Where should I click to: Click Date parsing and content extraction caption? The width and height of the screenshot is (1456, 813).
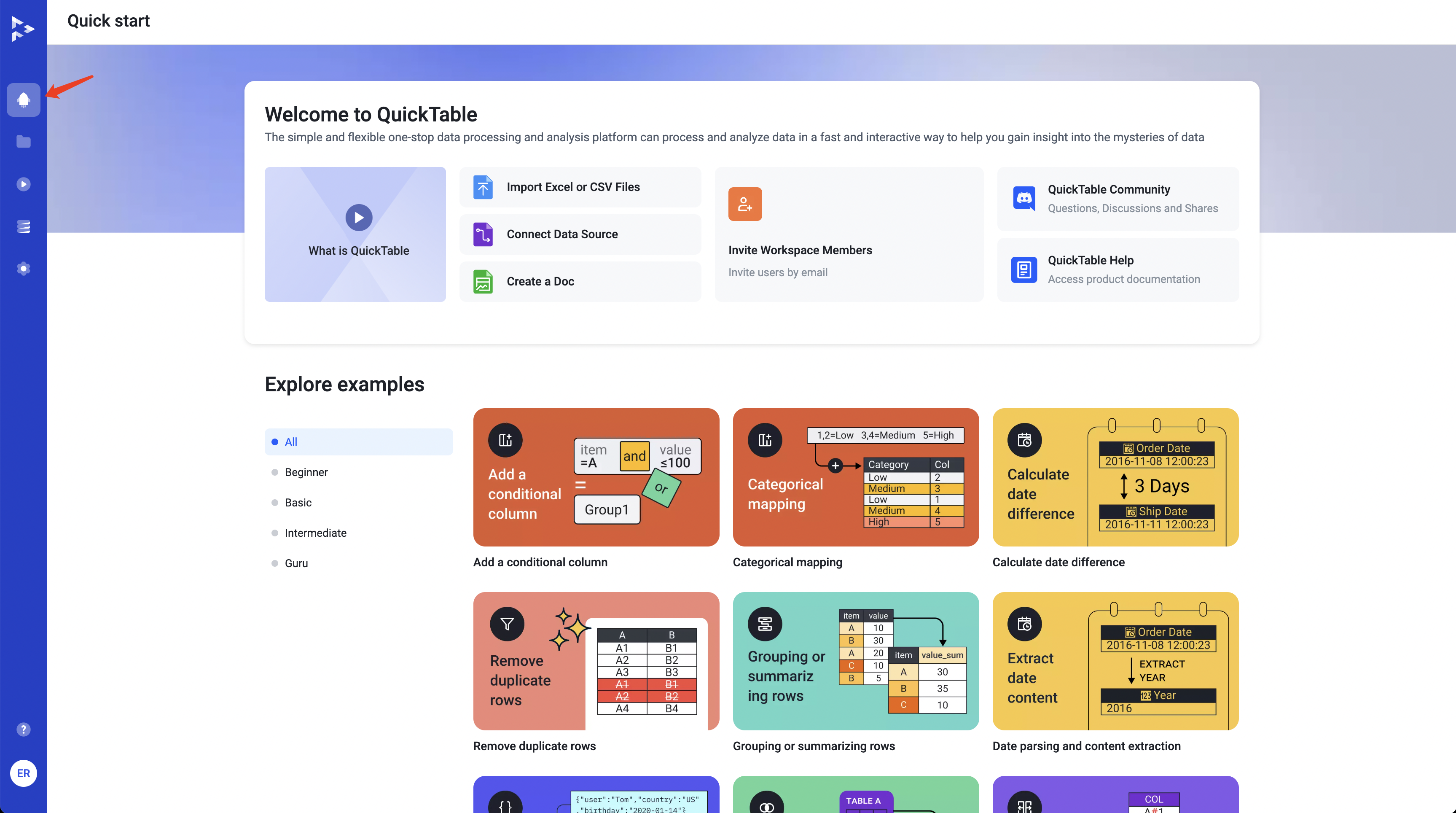1087,746
